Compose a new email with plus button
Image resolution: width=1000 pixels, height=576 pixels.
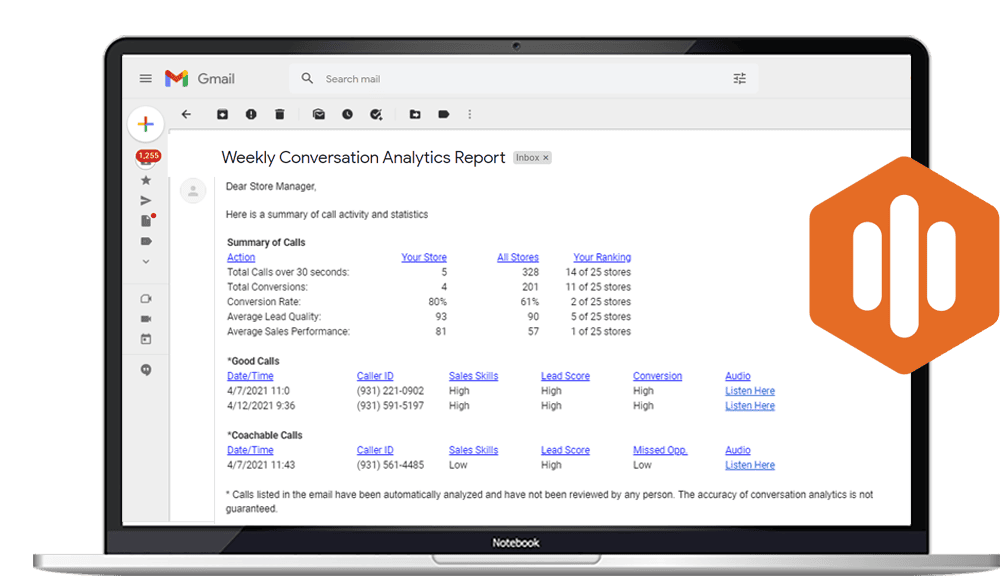point(145,124)
